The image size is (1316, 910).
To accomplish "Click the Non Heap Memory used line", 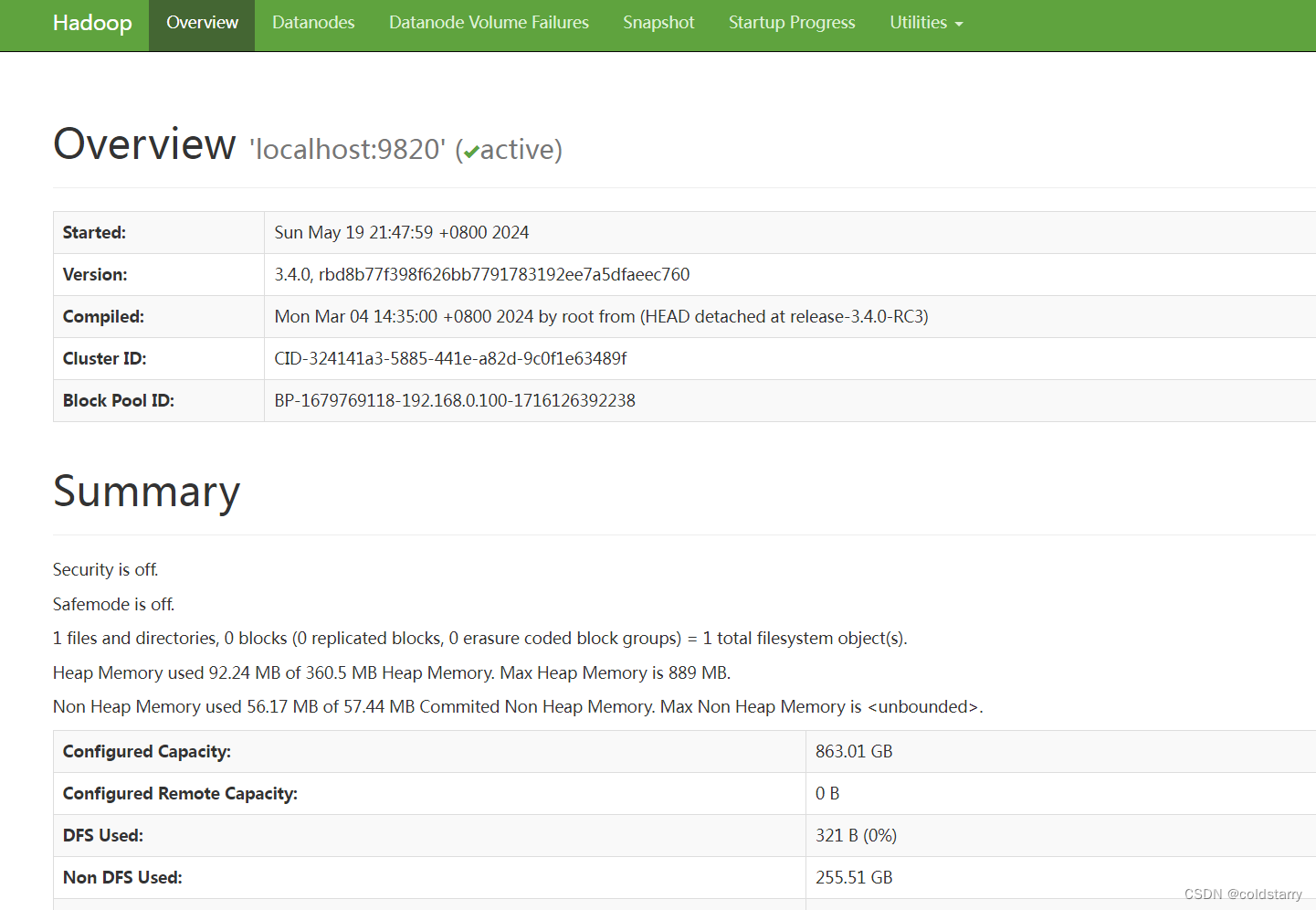I will pos(518,706).
